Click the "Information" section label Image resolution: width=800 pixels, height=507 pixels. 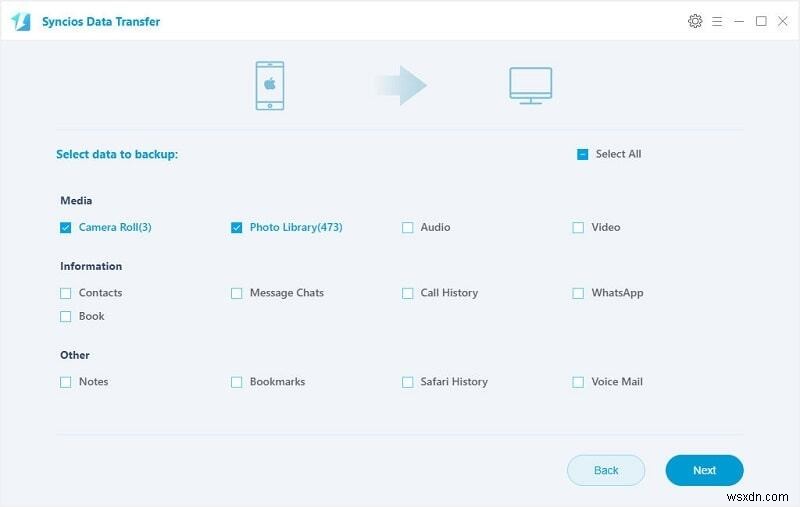click(x=91, y=266)
